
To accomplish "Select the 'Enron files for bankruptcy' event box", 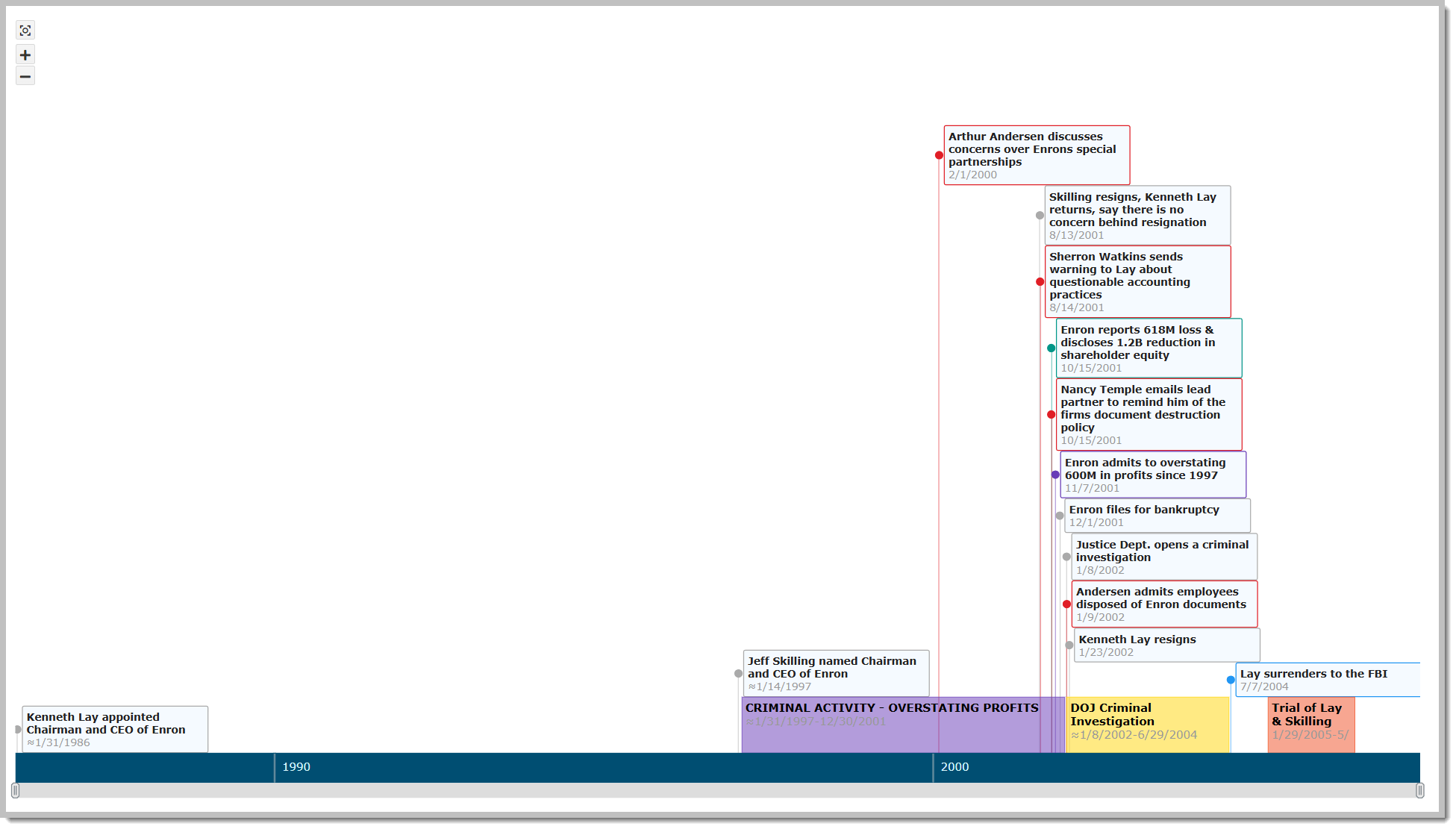I will 1156,516.
